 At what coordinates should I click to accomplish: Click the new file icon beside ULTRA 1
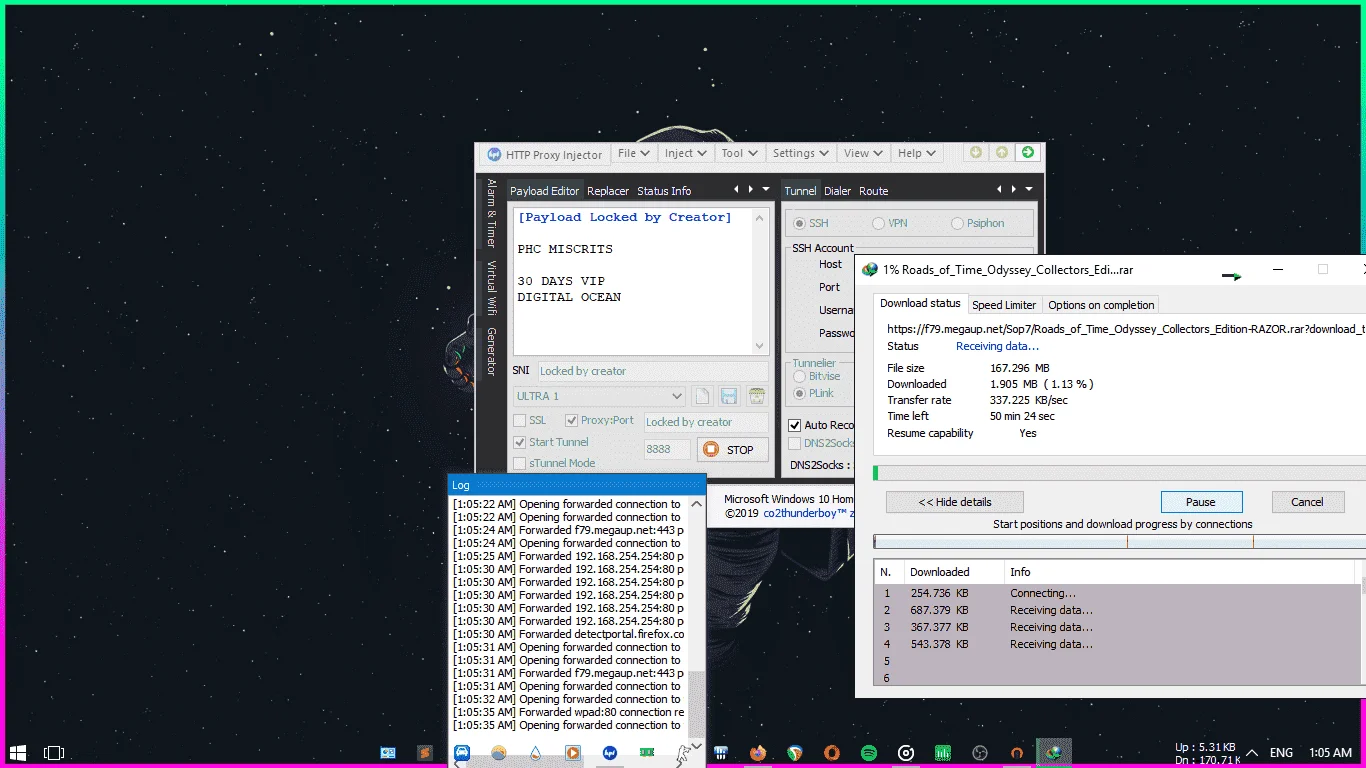702,396
